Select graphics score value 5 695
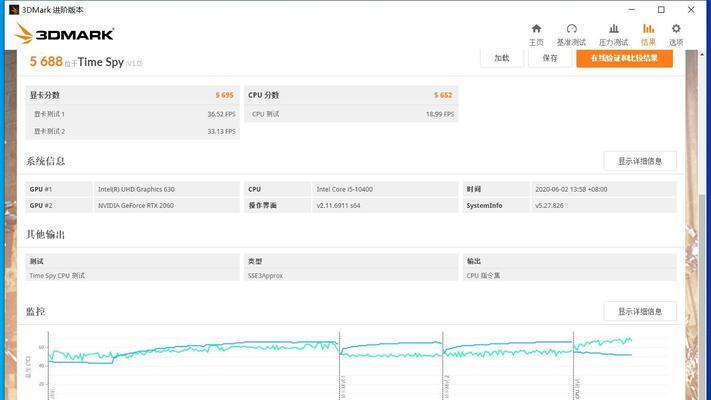This screenshot has height=400, width=711. 224,95
